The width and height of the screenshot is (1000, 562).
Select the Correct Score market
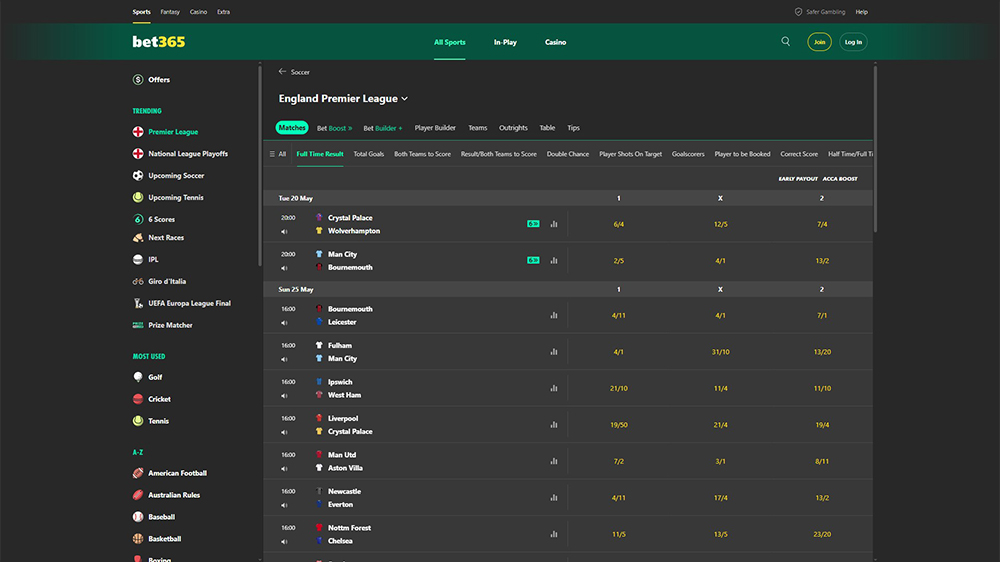798,154
